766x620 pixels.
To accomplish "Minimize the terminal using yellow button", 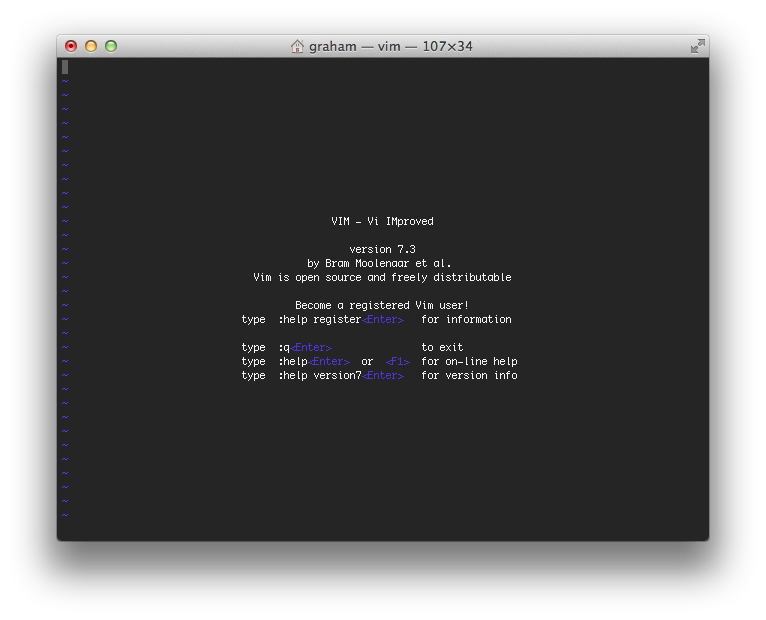I will [x=91, y=46].
